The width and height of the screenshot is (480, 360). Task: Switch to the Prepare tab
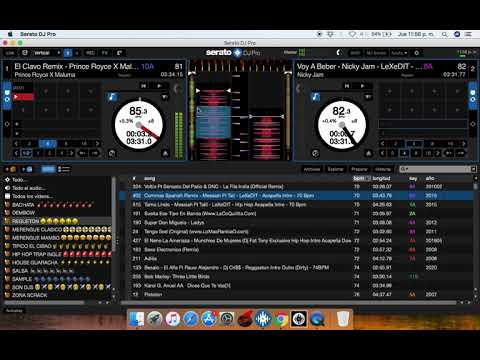coord(359,169)
